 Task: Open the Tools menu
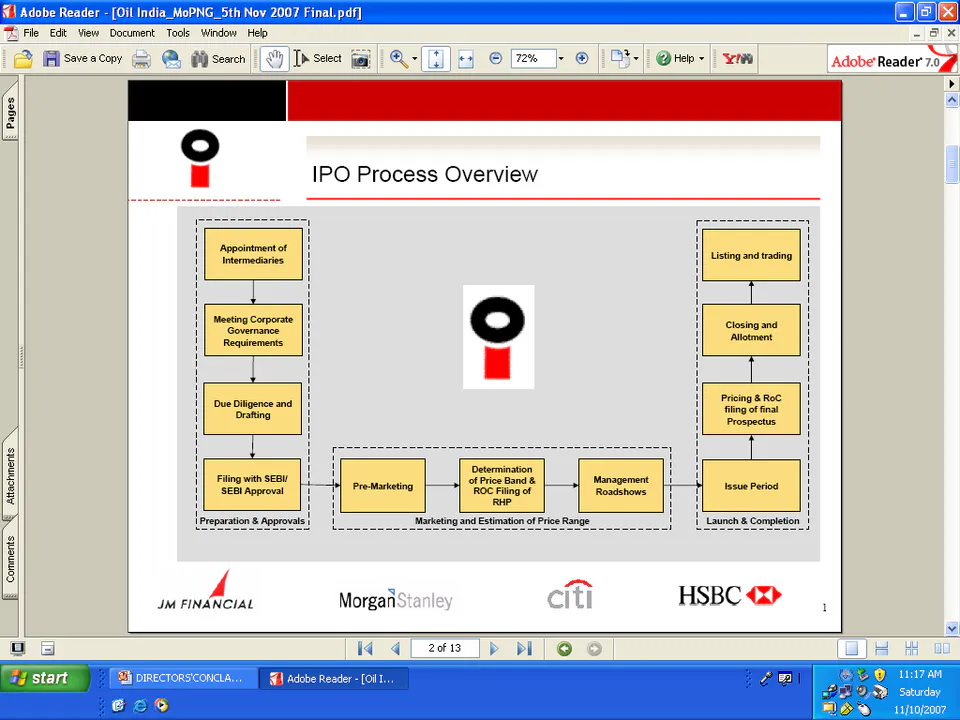(178, 33)
